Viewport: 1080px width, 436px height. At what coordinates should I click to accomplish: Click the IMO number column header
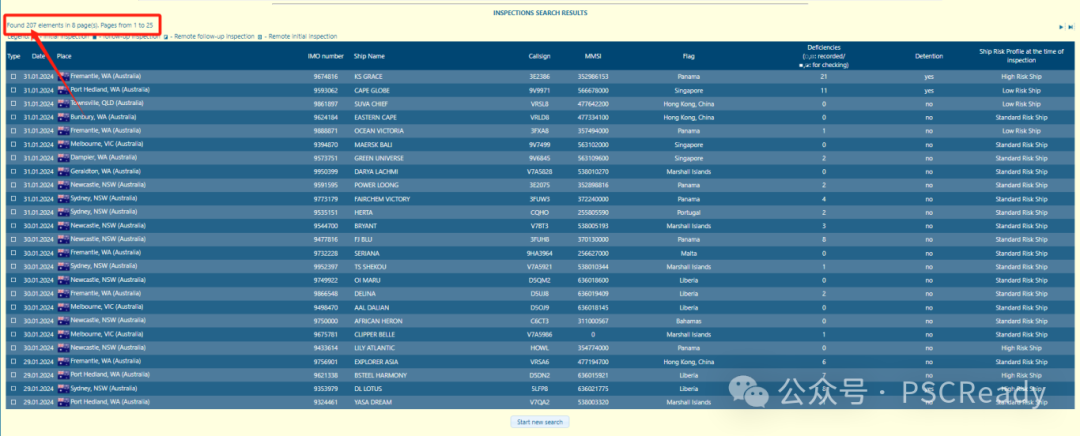[x=326, y=56]
